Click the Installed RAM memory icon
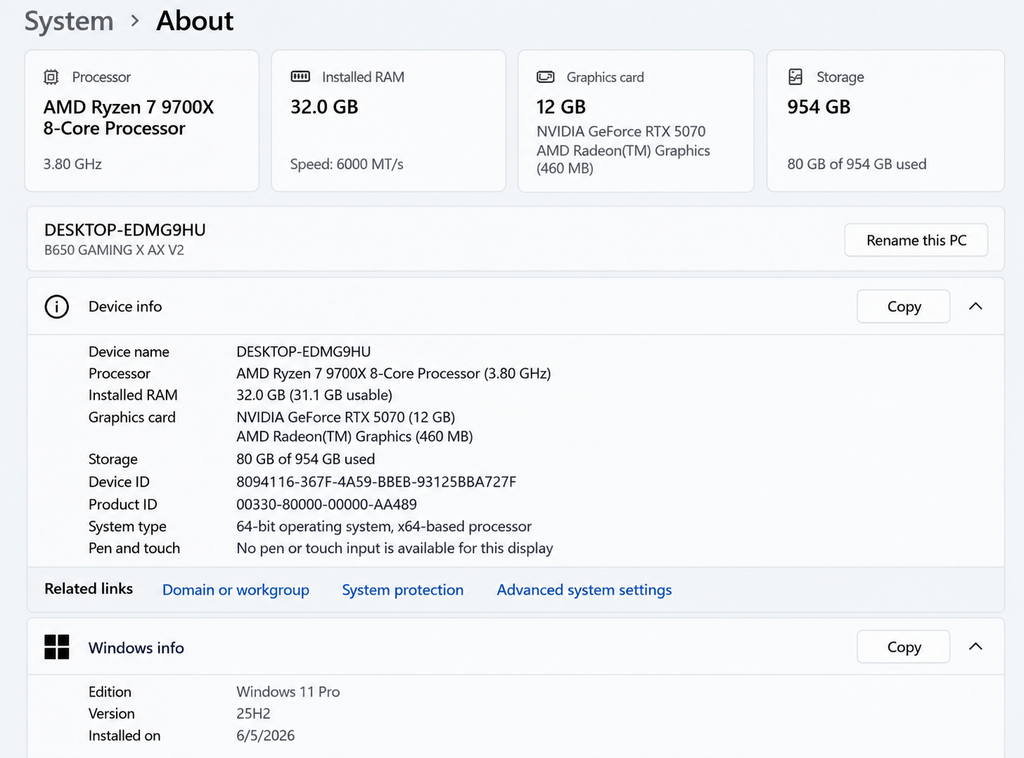1024x758 pixels. [300, 77]
